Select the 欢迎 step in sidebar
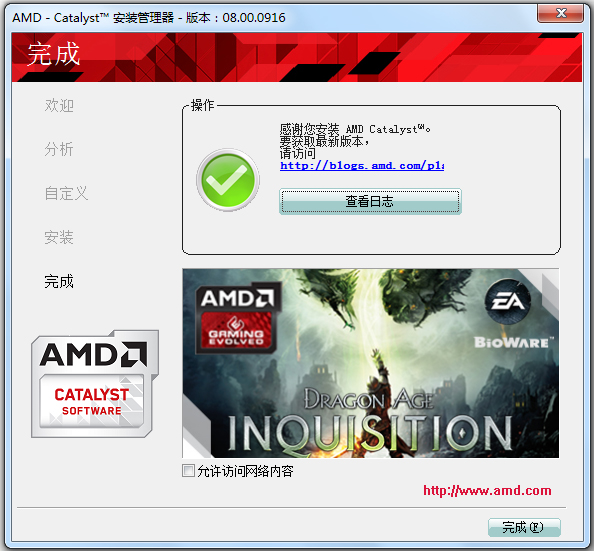Screen dimensions: 594x551 coord(59,105)
